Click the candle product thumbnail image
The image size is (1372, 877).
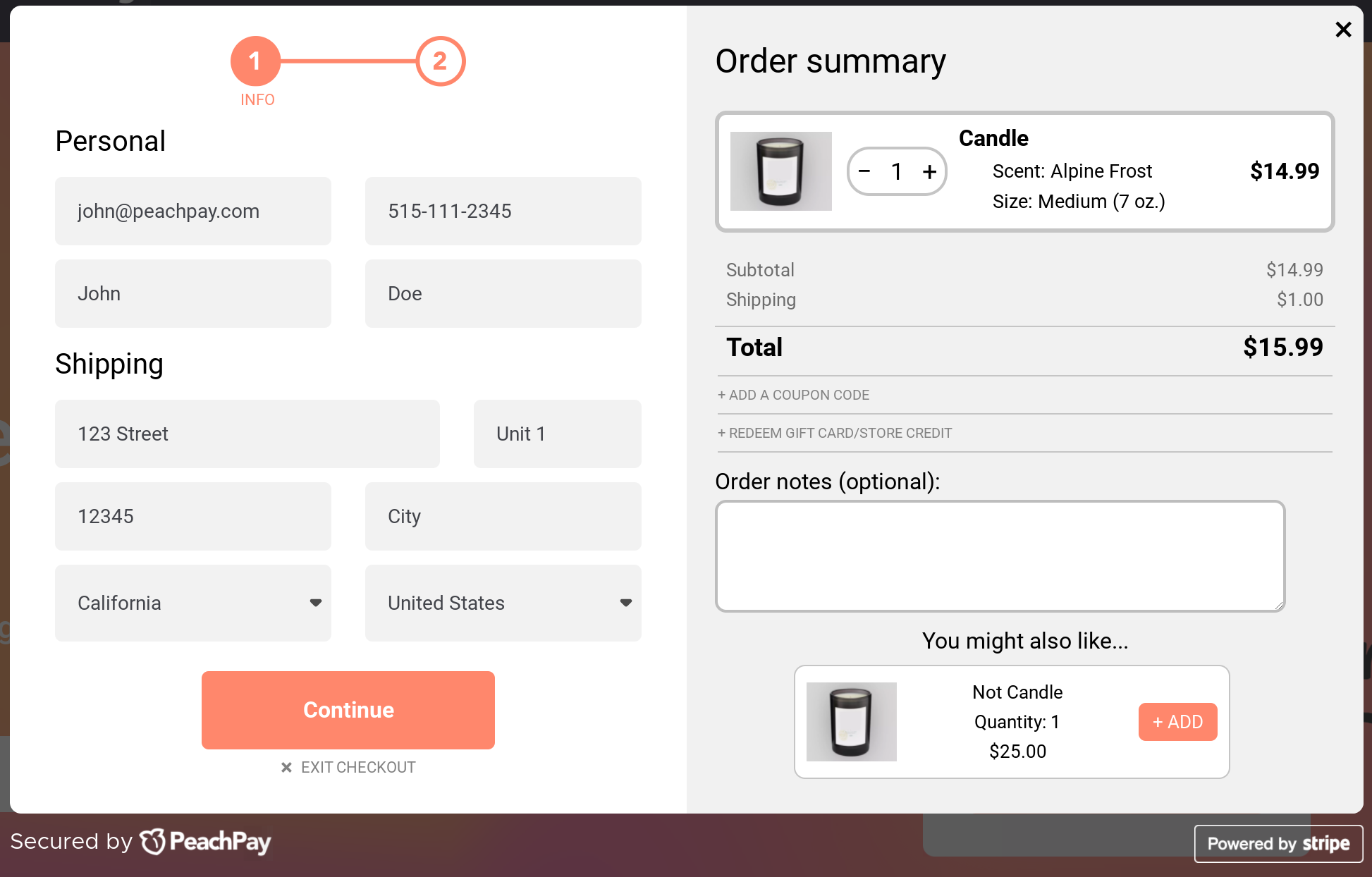click(x=780, y=170)
